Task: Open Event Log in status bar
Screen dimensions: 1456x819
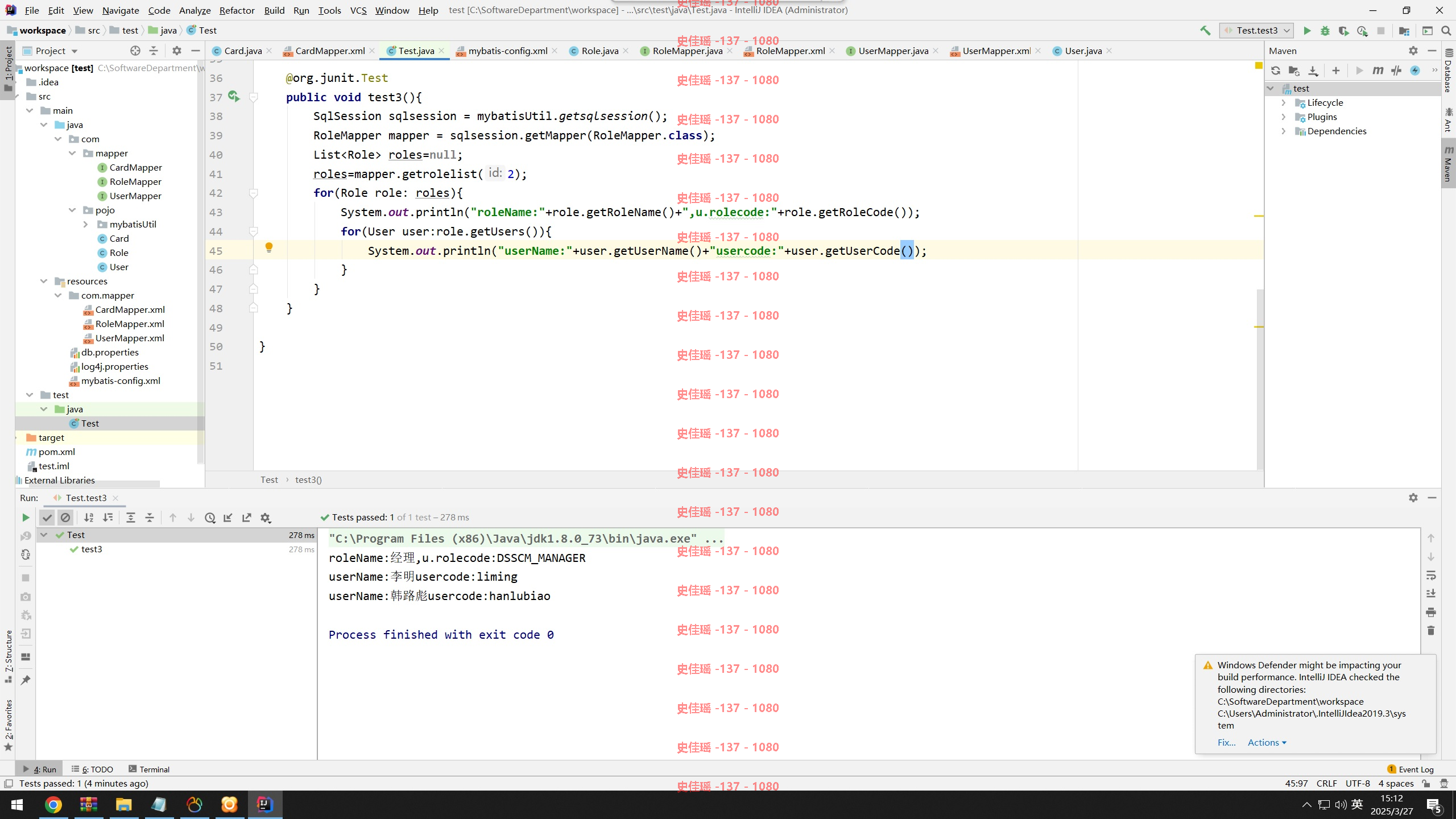Action: (1410, 769)
